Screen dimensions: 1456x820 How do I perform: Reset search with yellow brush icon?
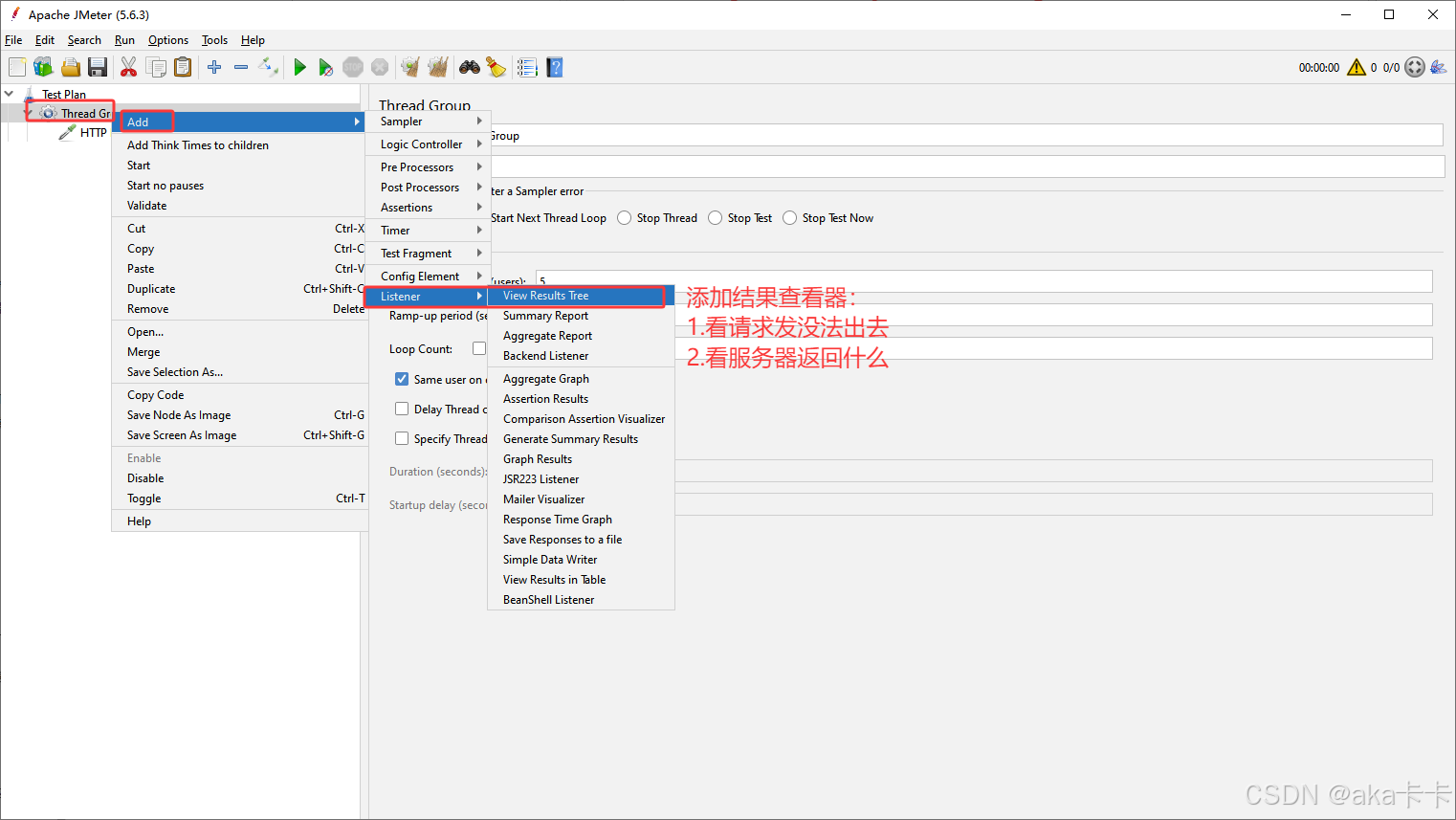tap(496, 67)
